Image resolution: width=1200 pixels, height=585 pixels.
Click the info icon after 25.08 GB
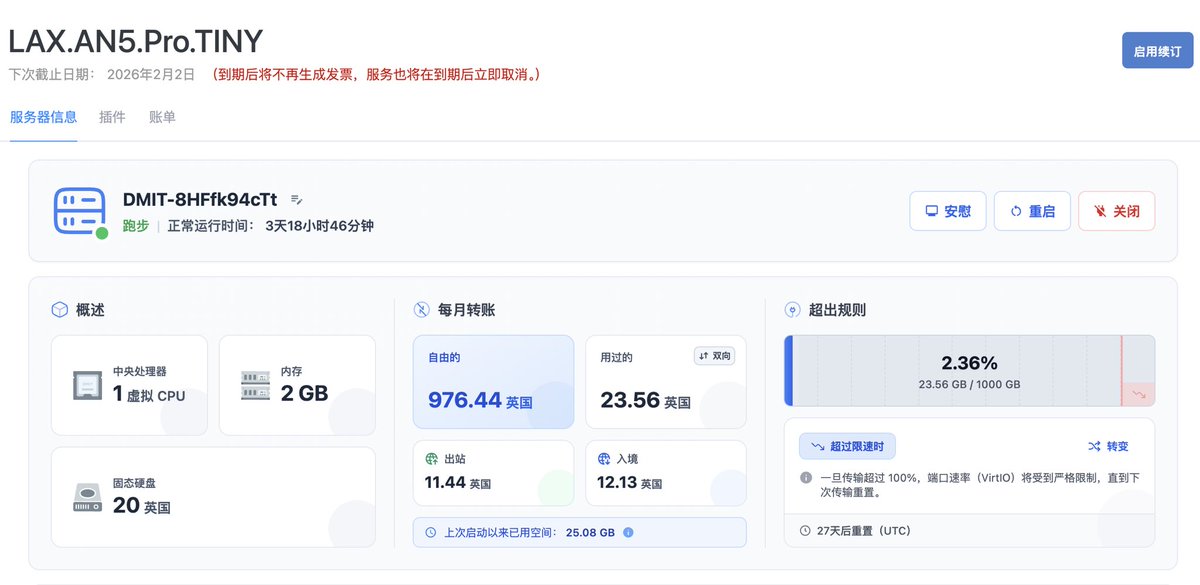[628, 532]
